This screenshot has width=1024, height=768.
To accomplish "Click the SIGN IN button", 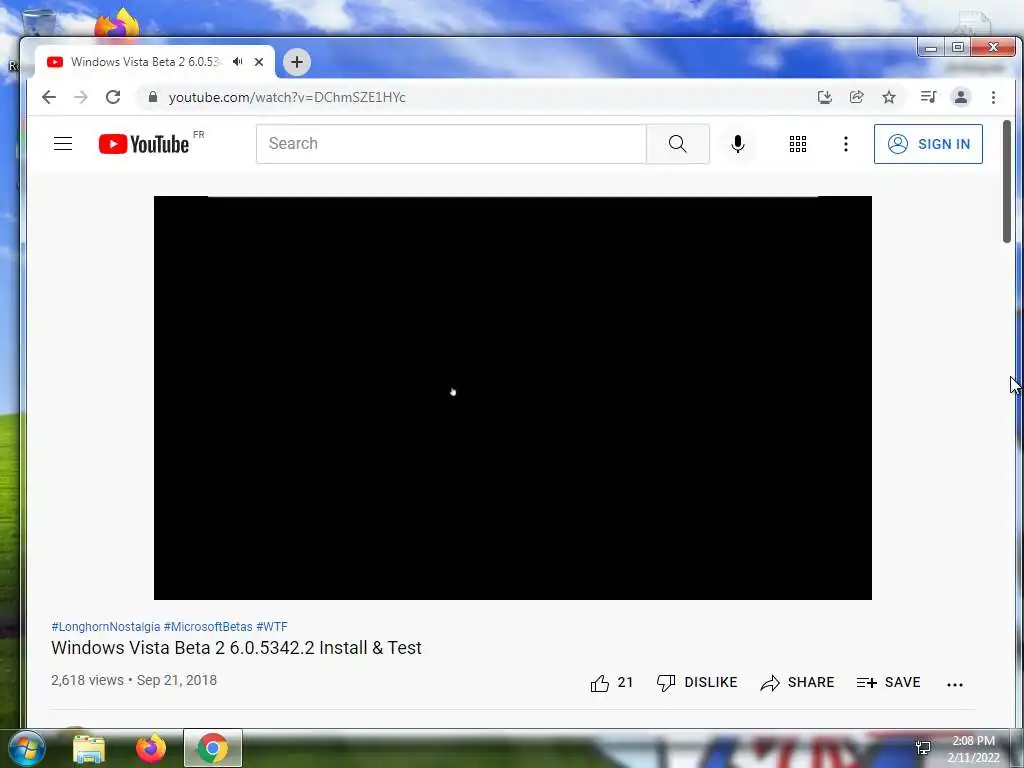I will (928, 144).
